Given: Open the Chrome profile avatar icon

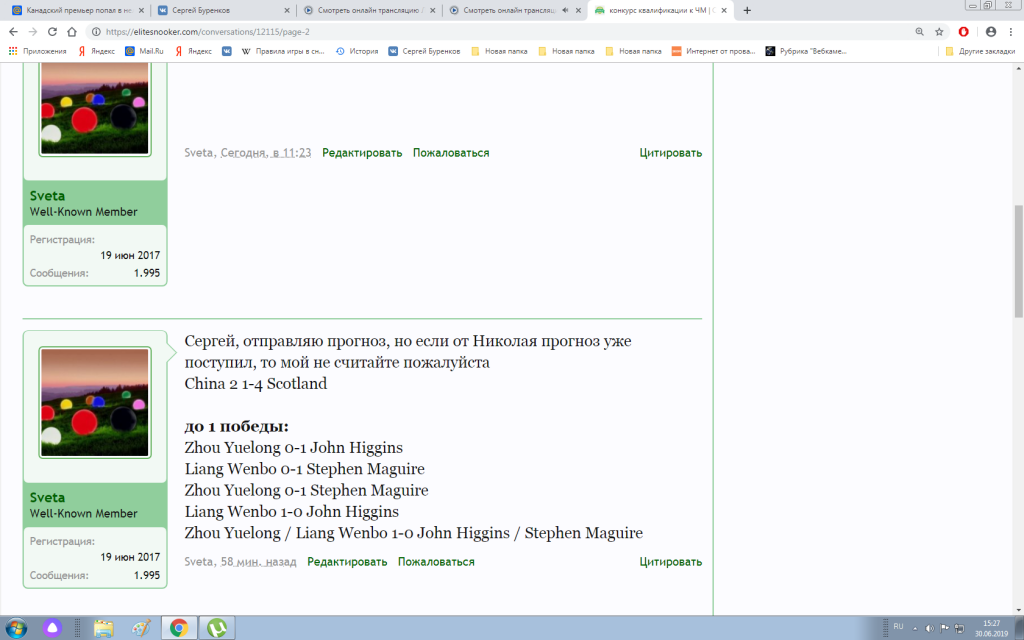Looking at the screenshot, I should [x=991, y=31].
